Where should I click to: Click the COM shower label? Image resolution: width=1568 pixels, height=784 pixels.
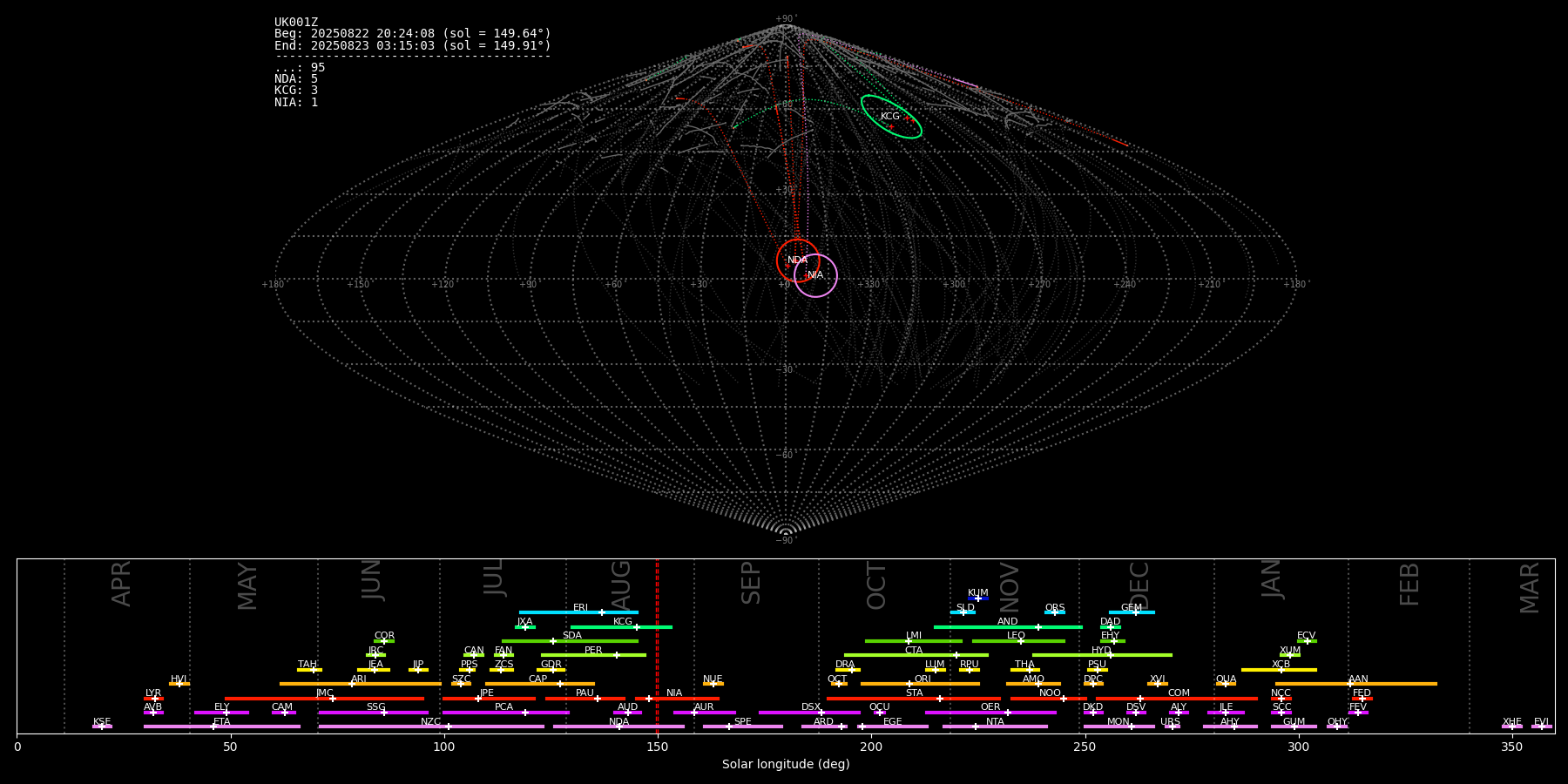[1179, 693]
